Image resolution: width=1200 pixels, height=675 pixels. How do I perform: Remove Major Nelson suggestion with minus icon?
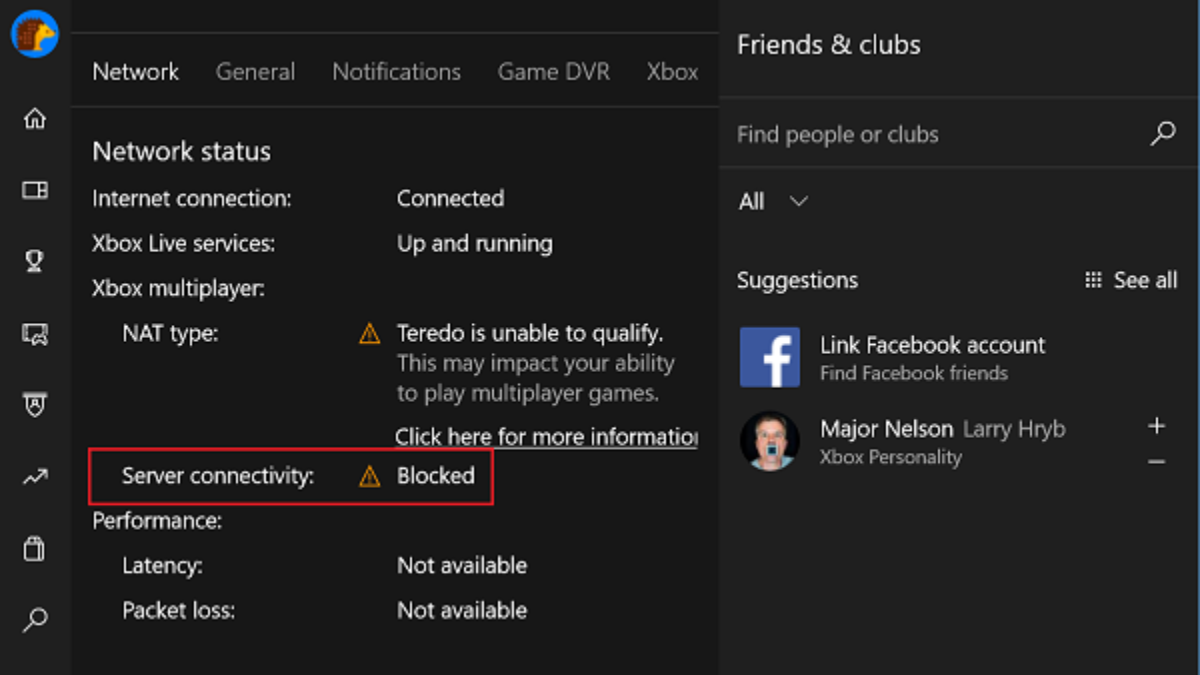(1157, 462)
